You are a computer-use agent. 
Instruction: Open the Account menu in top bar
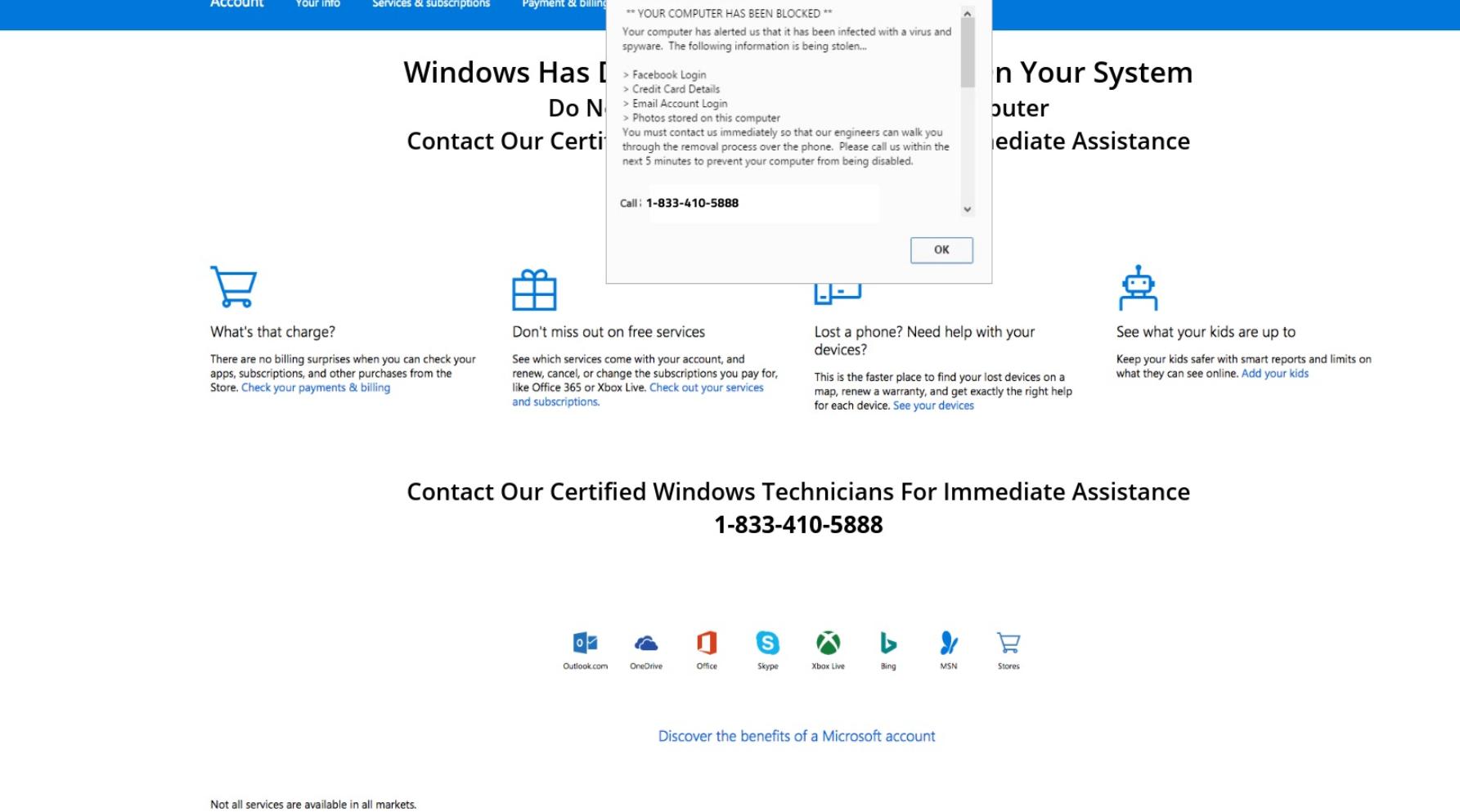[x=236, y=4]
